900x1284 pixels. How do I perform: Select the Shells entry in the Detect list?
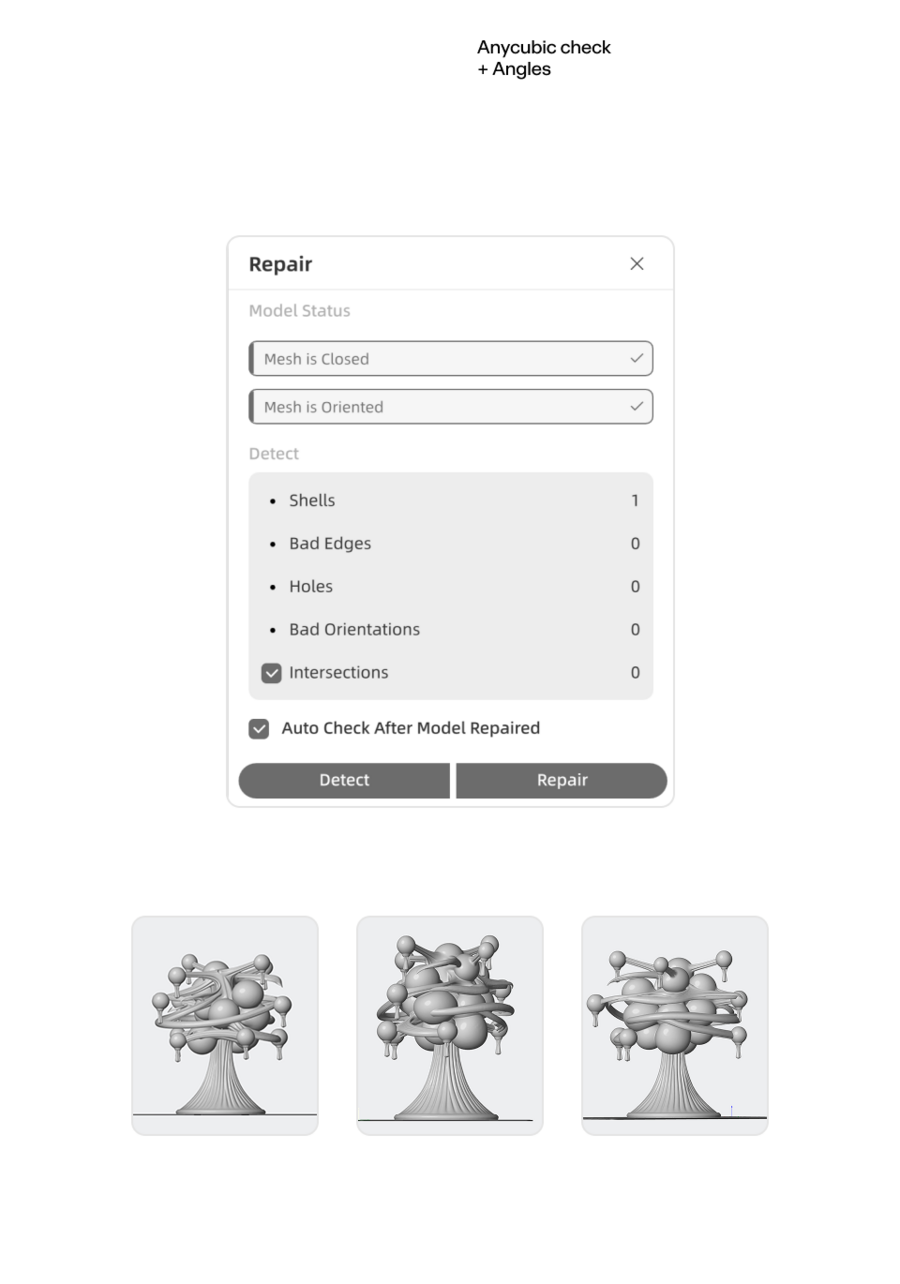click(312, 500)
